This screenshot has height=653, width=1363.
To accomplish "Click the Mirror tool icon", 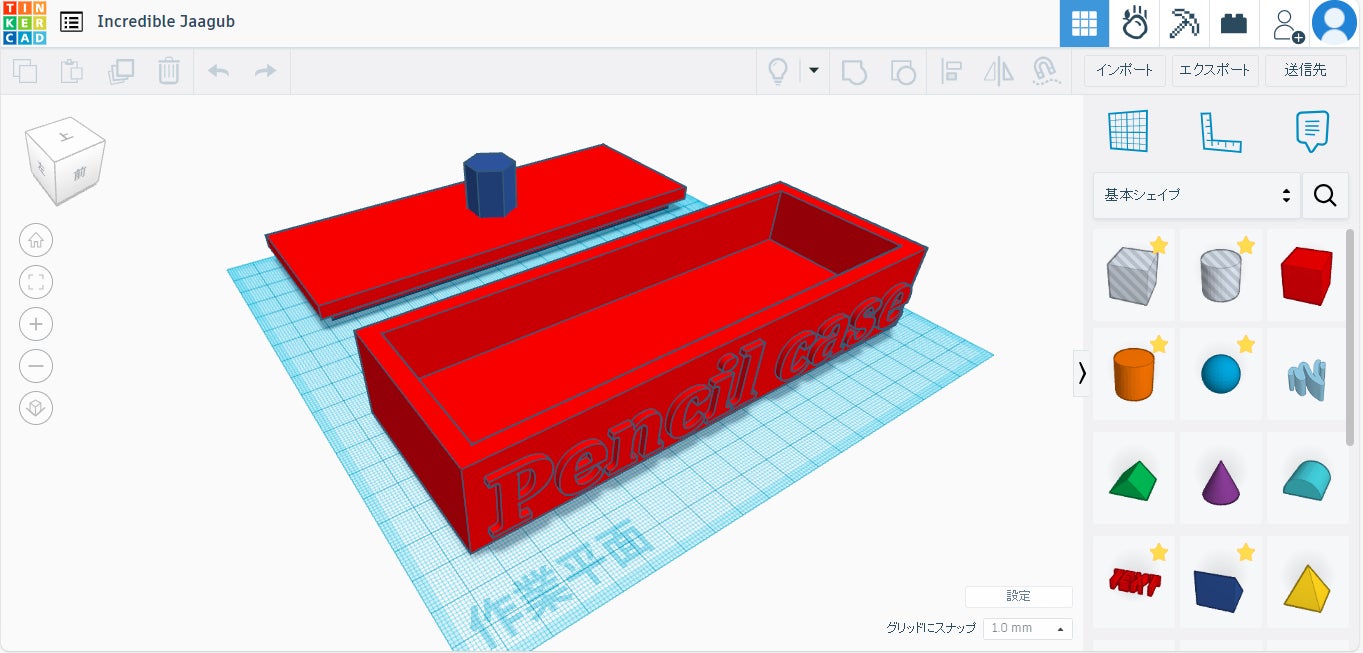I will 999,71.
